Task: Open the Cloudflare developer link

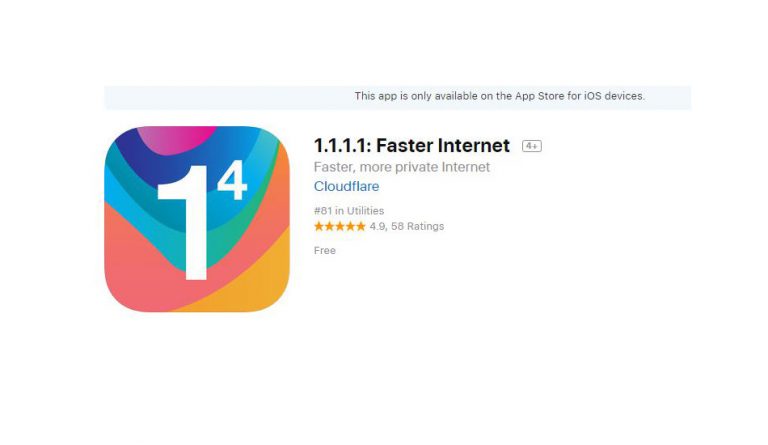Action: [346, 187]
